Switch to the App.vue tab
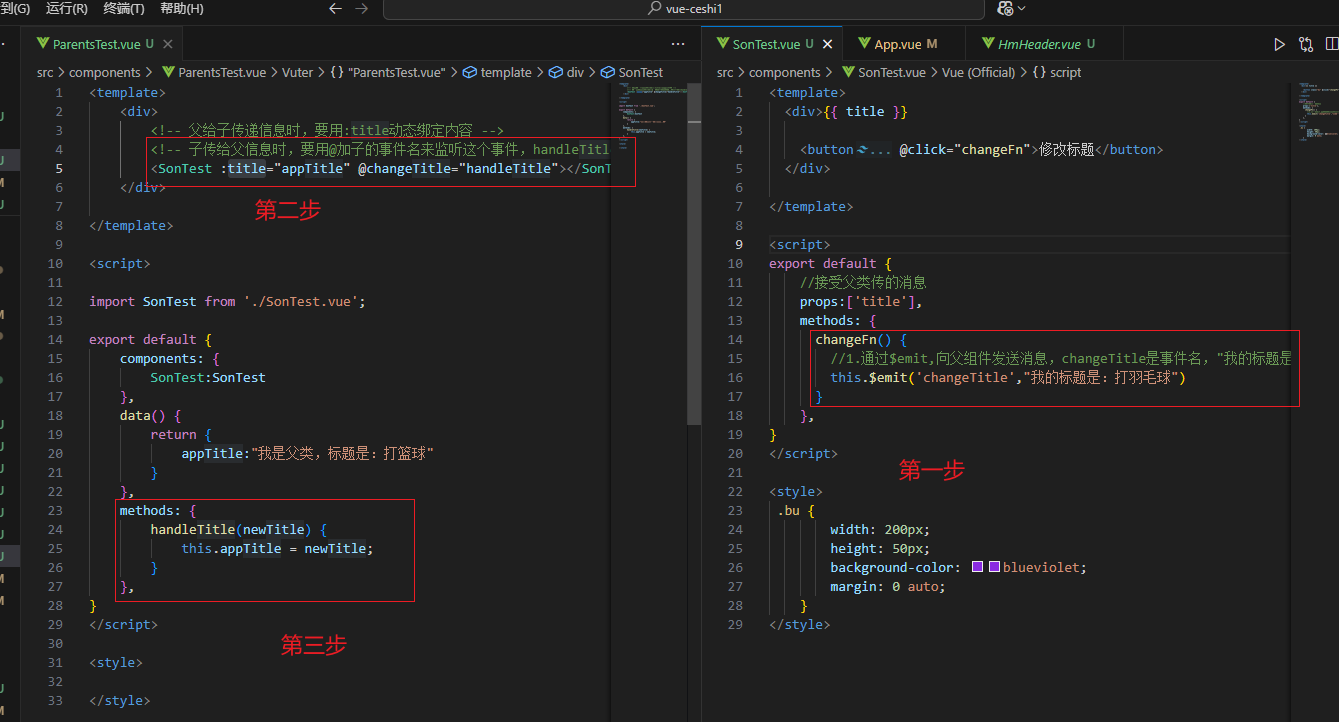 [x=904, y=44]
